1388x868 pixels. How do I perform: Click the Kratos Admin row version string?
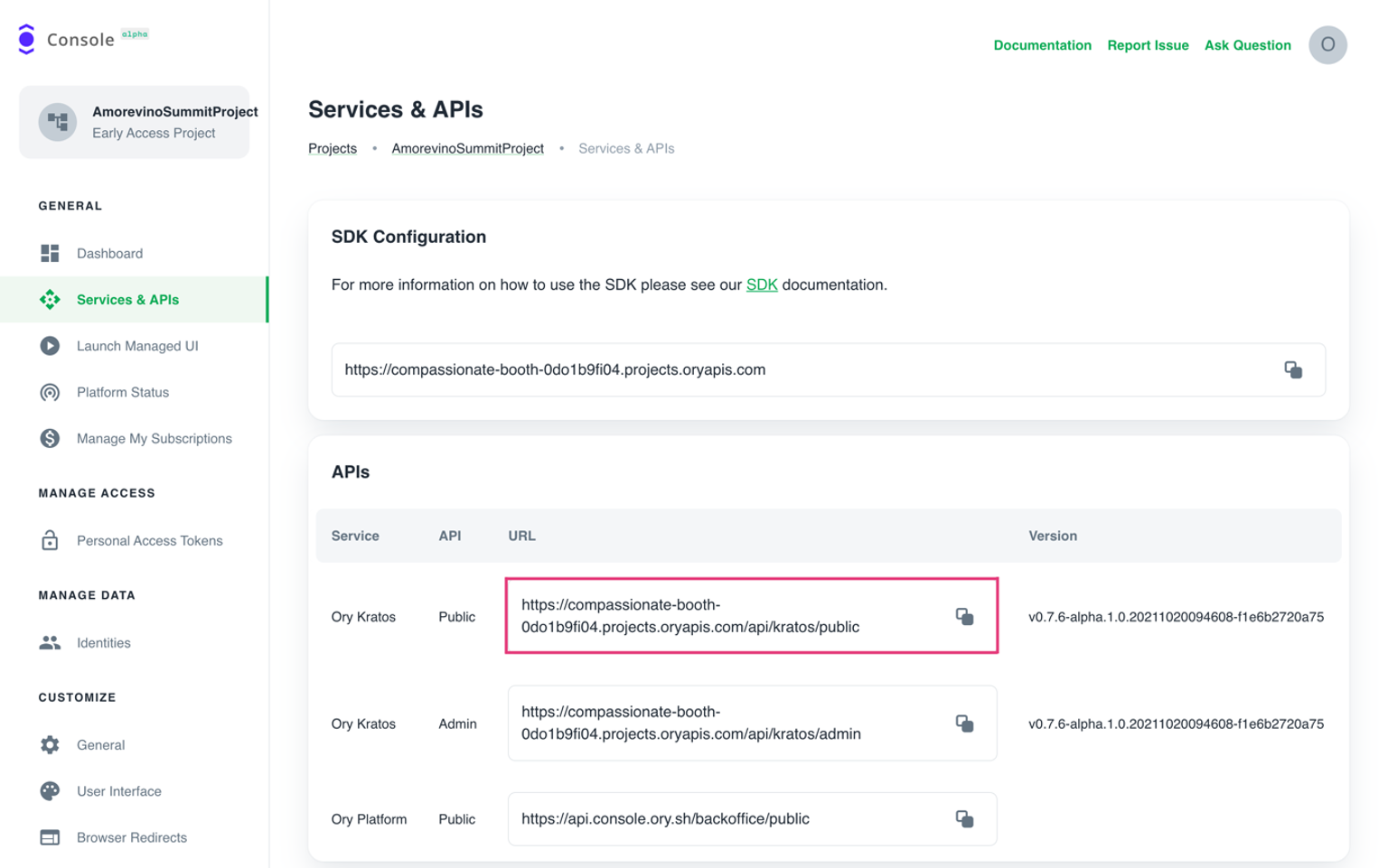coord(1176,723)
